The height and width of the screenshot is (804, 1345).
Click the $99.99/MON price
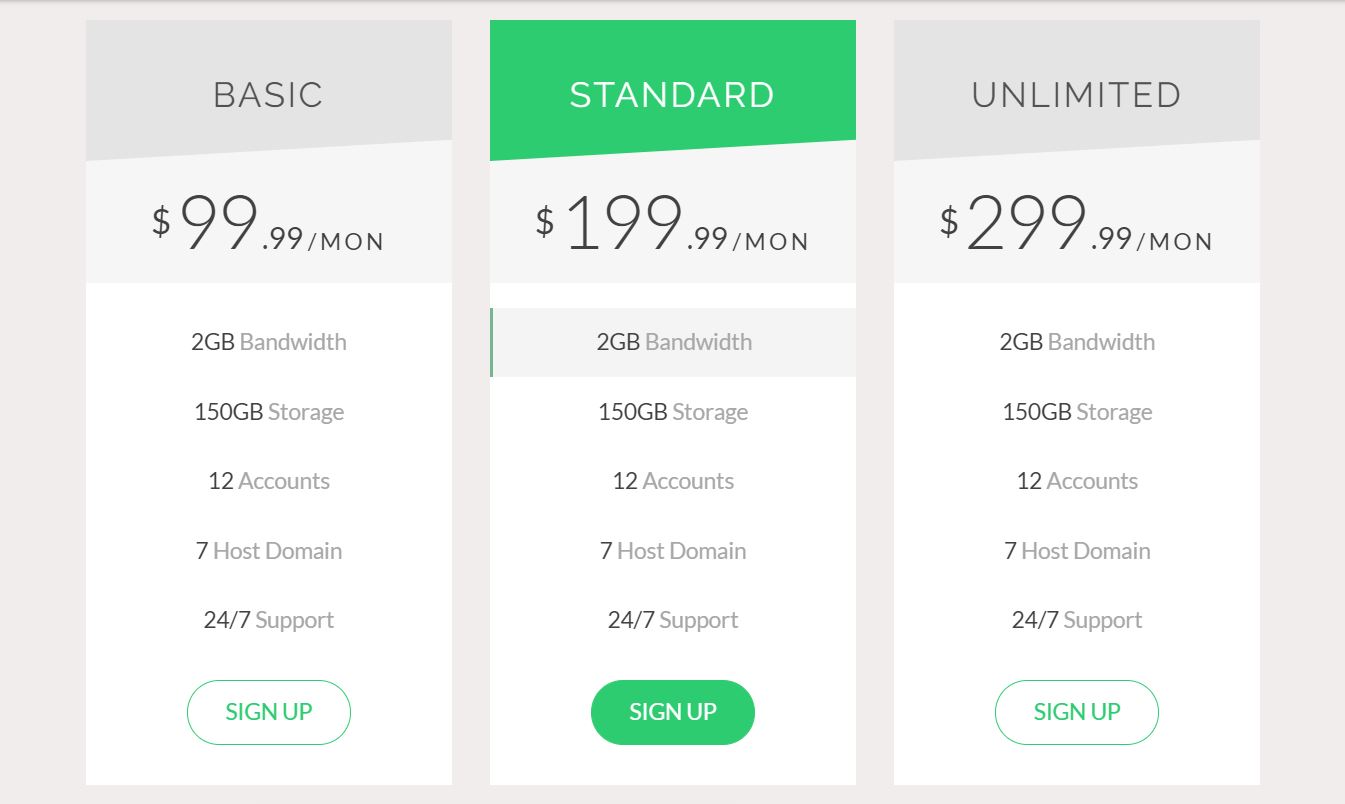click(269, 224)
